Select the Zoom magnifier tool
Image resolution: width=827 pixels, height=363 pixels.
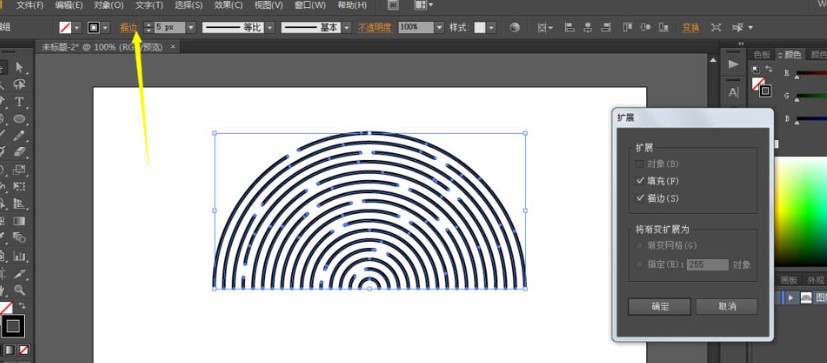(x=20, y=289)
